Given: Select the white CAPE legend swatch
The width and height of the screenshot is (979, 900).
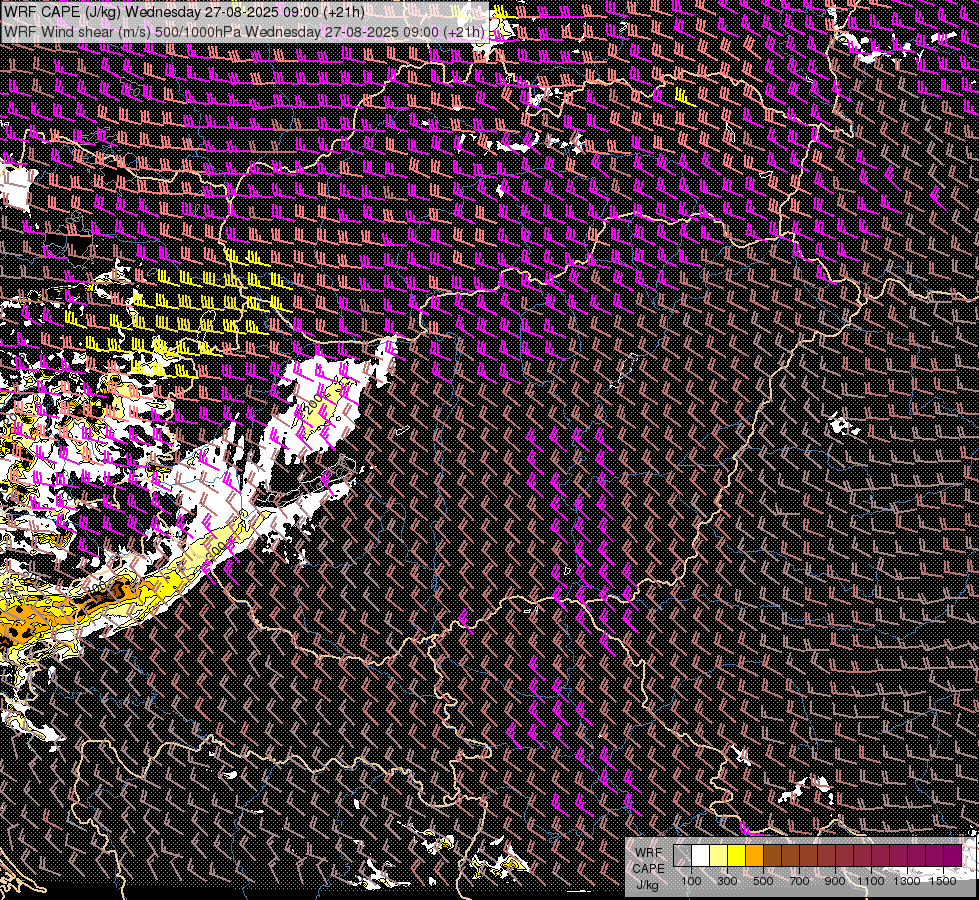Looking at the screenshot, I should point(701,856).
